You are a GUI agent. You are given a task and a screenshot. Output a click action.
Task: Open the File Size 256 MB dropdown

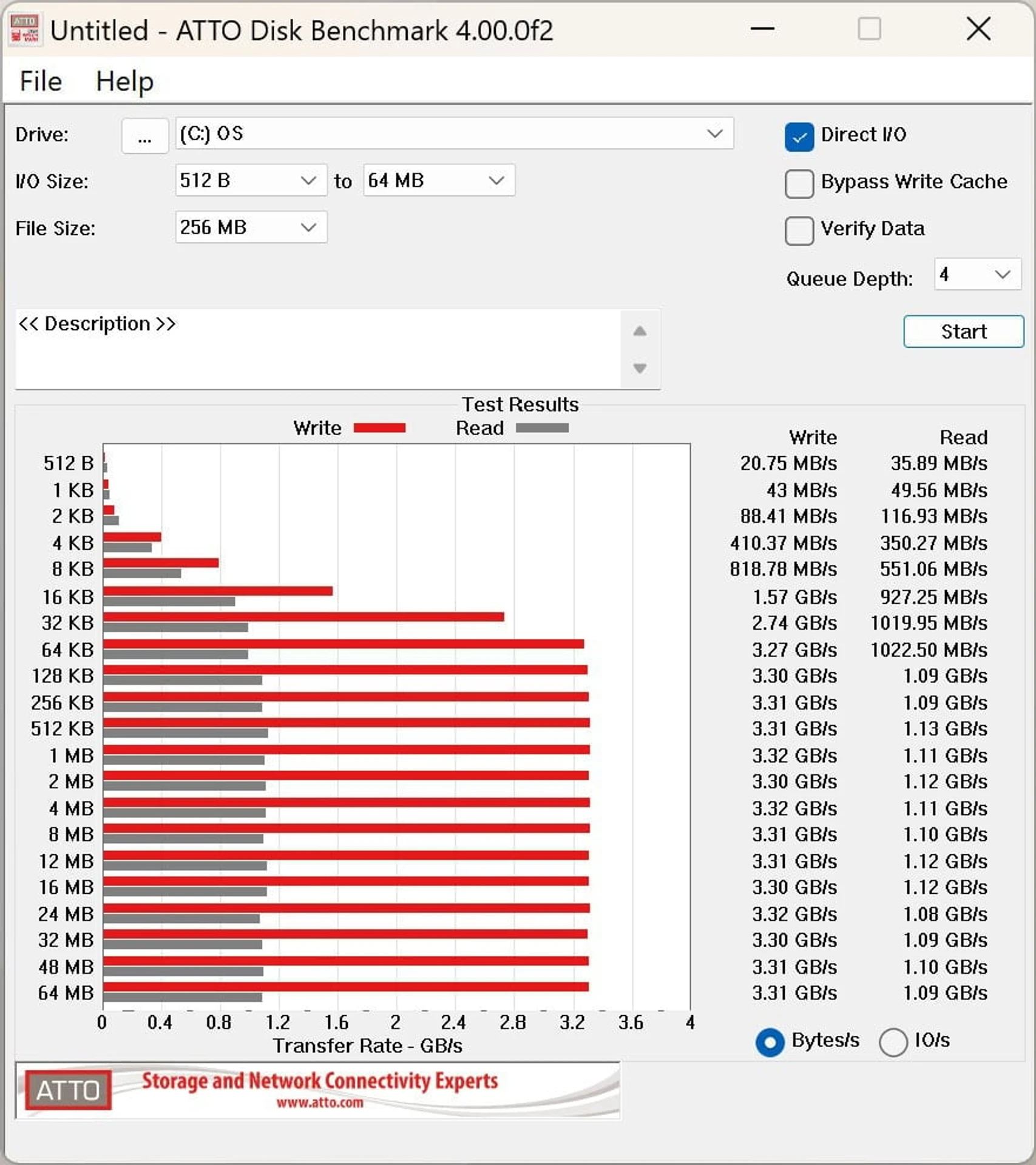[x=251, y=228]
